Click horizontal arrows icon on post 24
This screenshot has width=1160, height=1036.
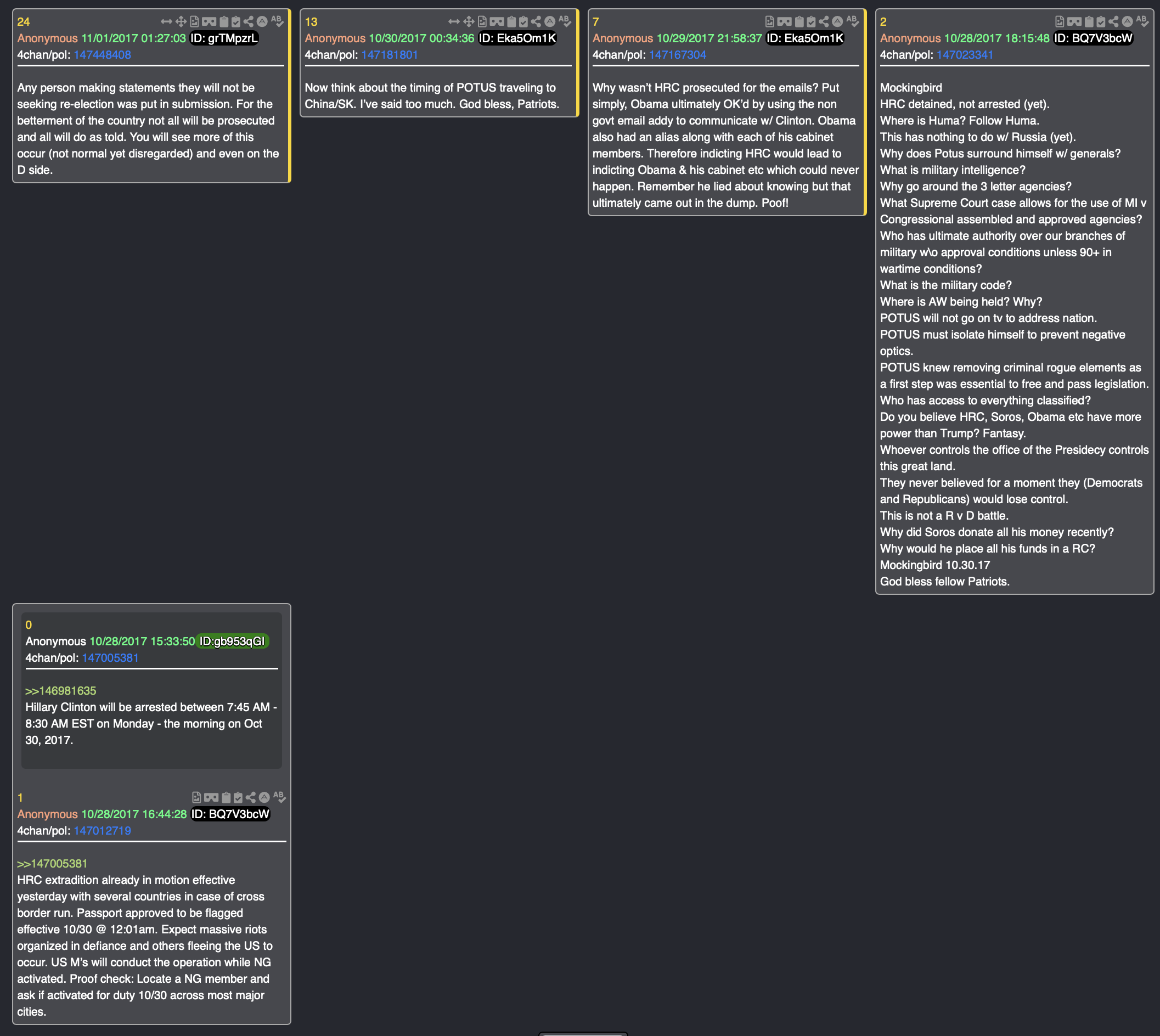pos(166,21)
